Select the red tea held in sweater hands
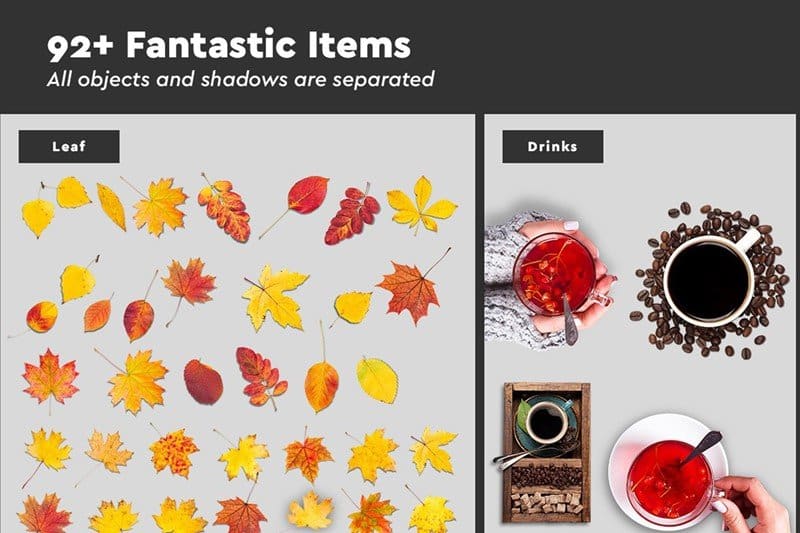800x533 pixels. (551, 280)
